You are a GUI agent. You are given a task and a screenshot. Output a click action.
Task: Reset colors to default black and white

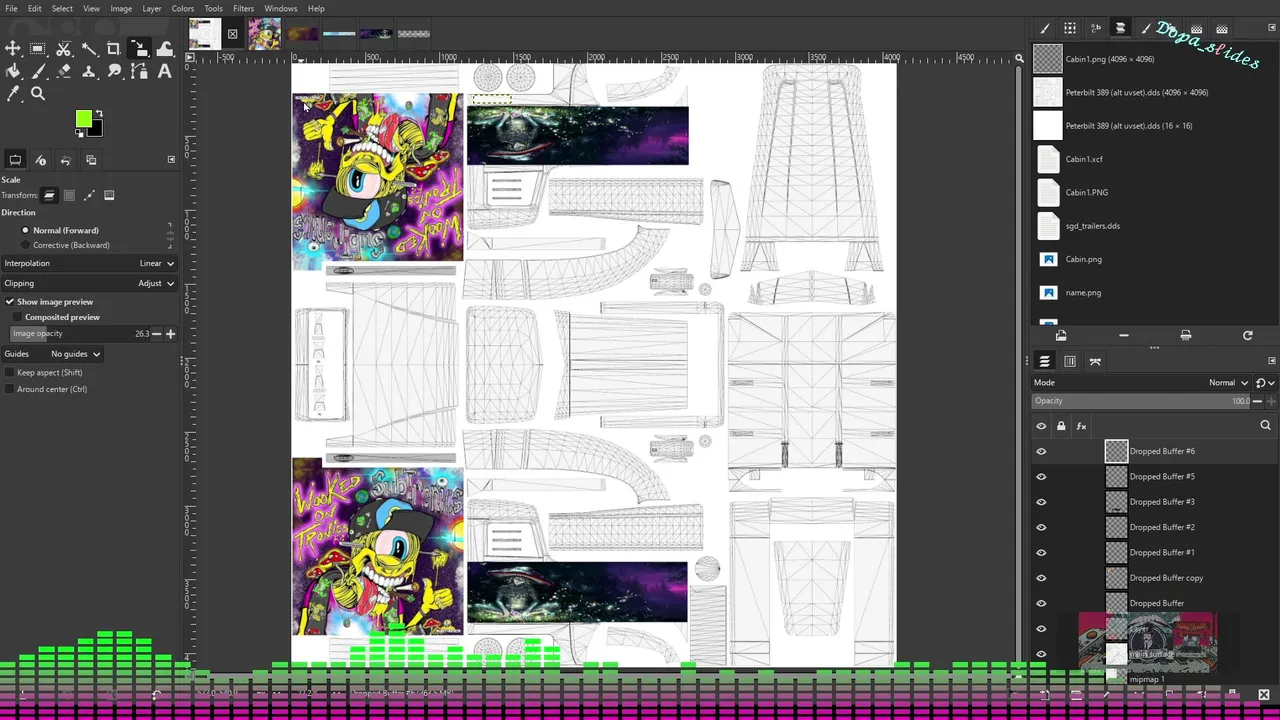coord(80,132)
